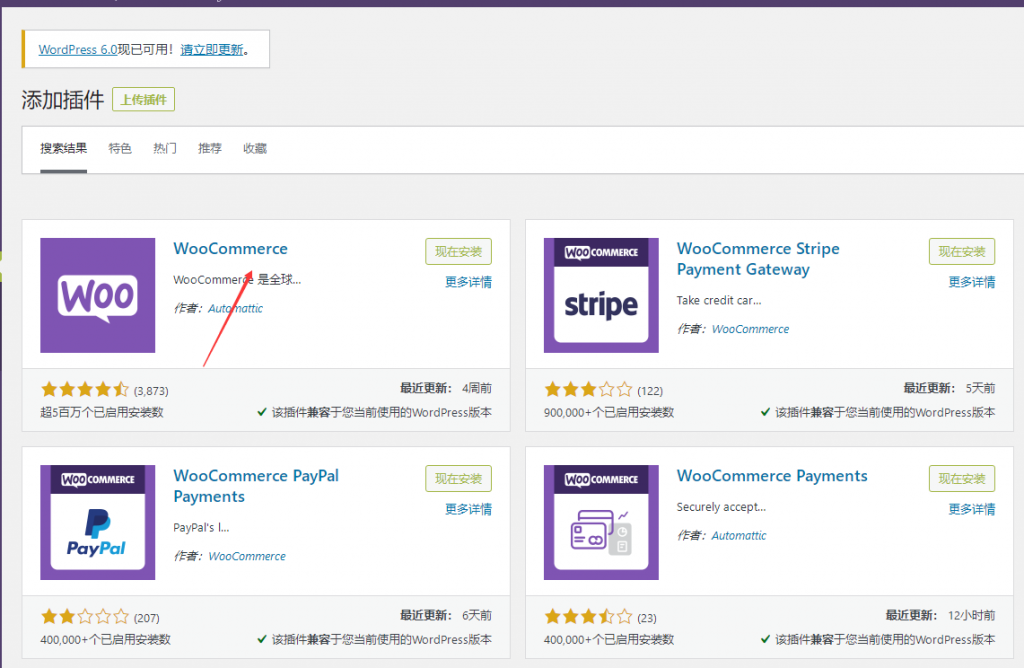The image size is (1024, 668).
Task: Open the WordPress 6.0 link
Action: [78, 50]
